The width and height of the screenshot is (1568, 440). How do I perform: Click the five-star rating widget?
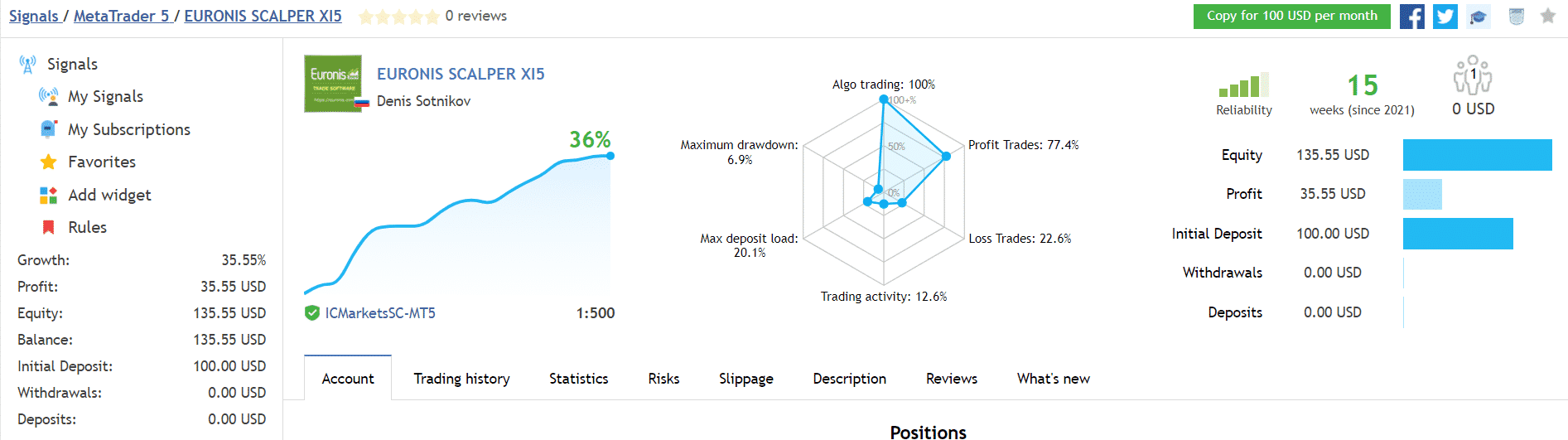(398, 17)
